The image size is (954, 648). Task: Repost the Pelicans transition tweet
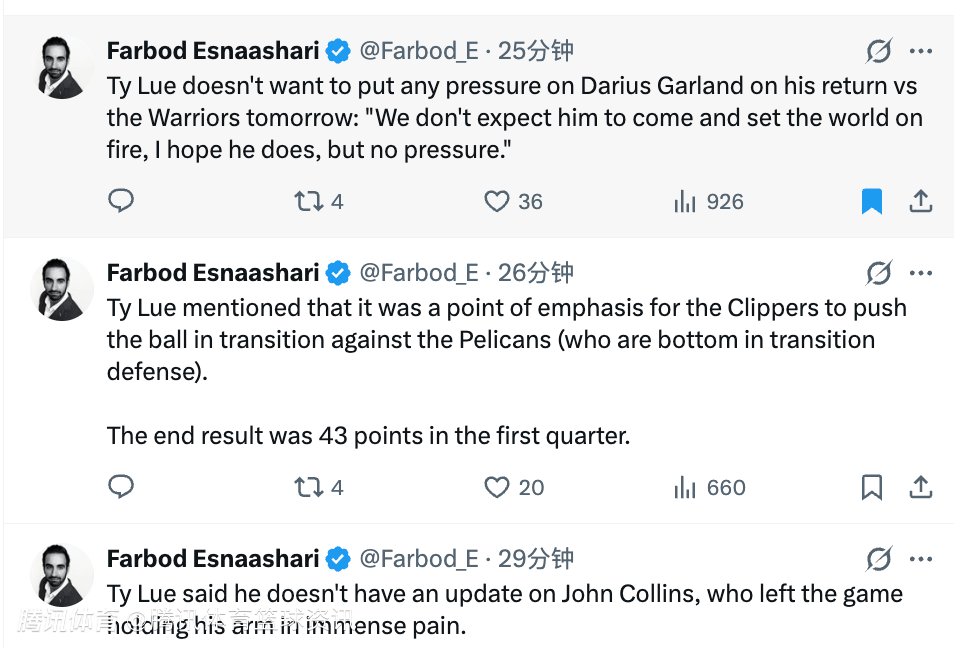[x=309, y=487]
